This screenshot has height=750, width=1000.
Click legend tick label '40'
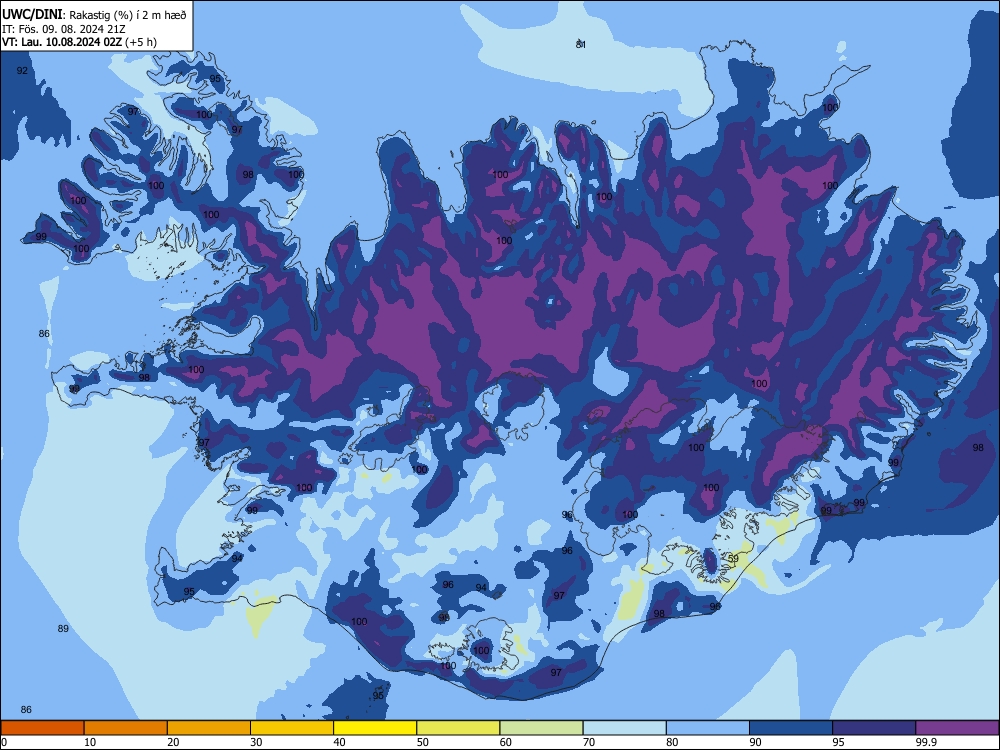339,742
